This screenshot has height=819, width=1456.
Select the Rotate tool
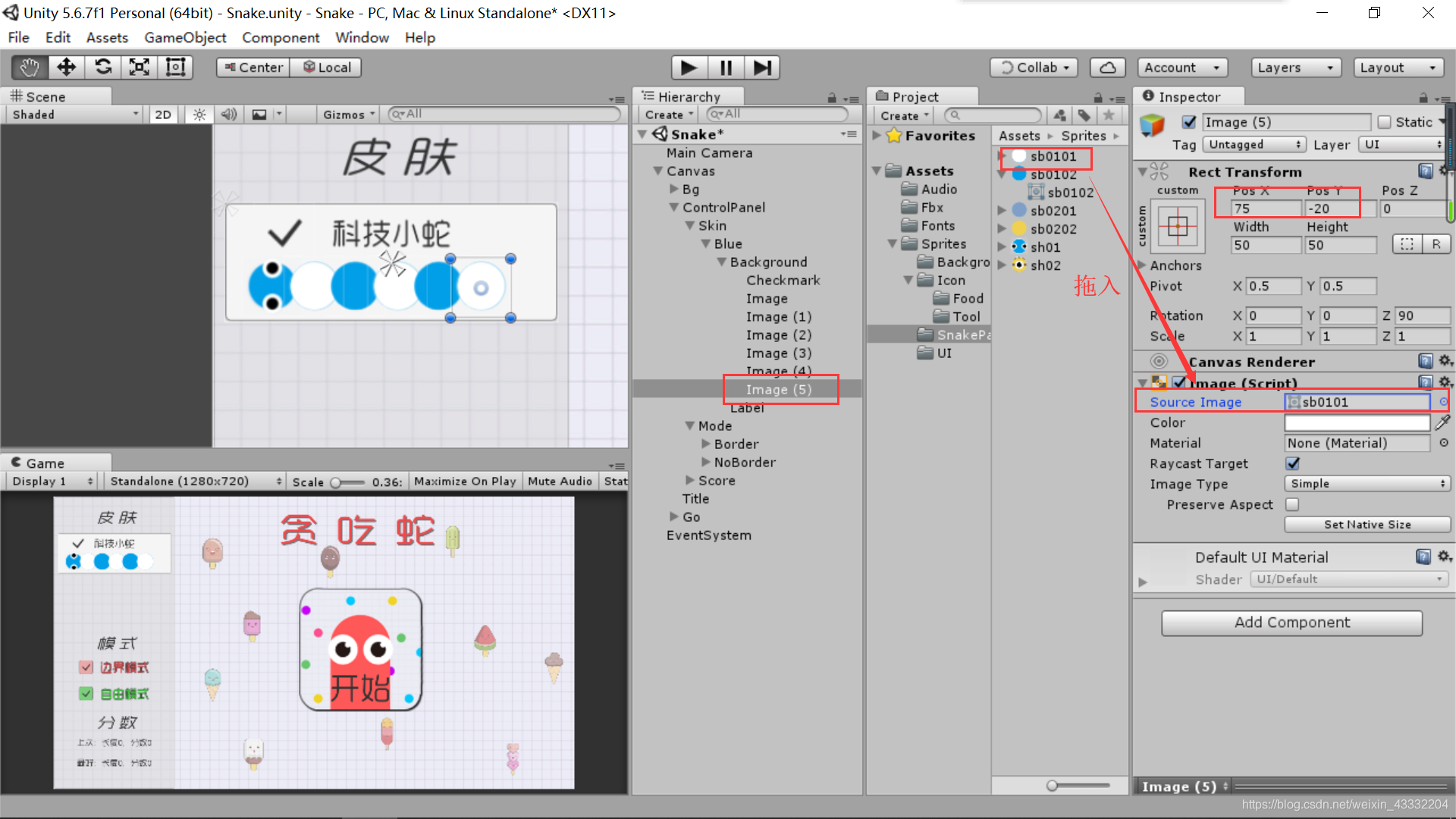click(x=103, y=67)
